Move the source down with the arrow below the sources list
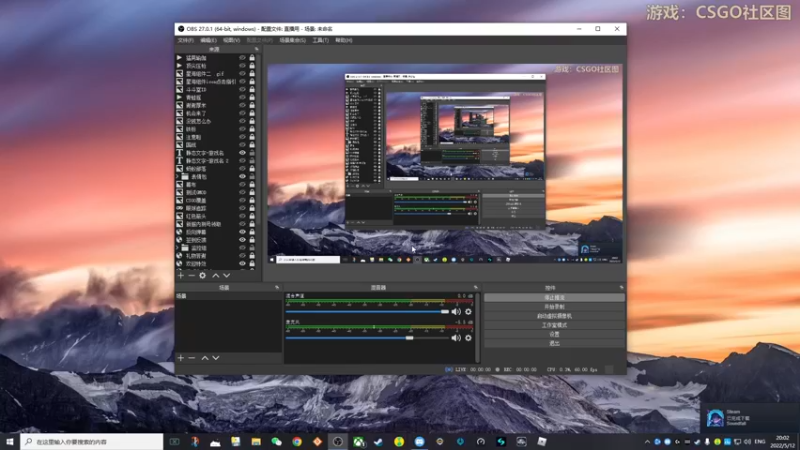The height and width of the screenshot is (450, 800). click(x=227, y=276)
